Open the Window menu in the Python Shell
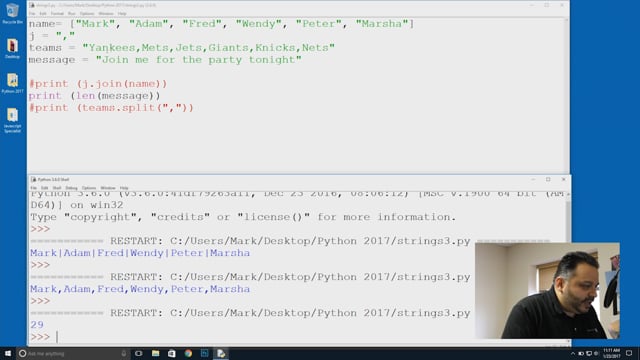This screenshot has height=360, width=640. [x=108, y=188]
